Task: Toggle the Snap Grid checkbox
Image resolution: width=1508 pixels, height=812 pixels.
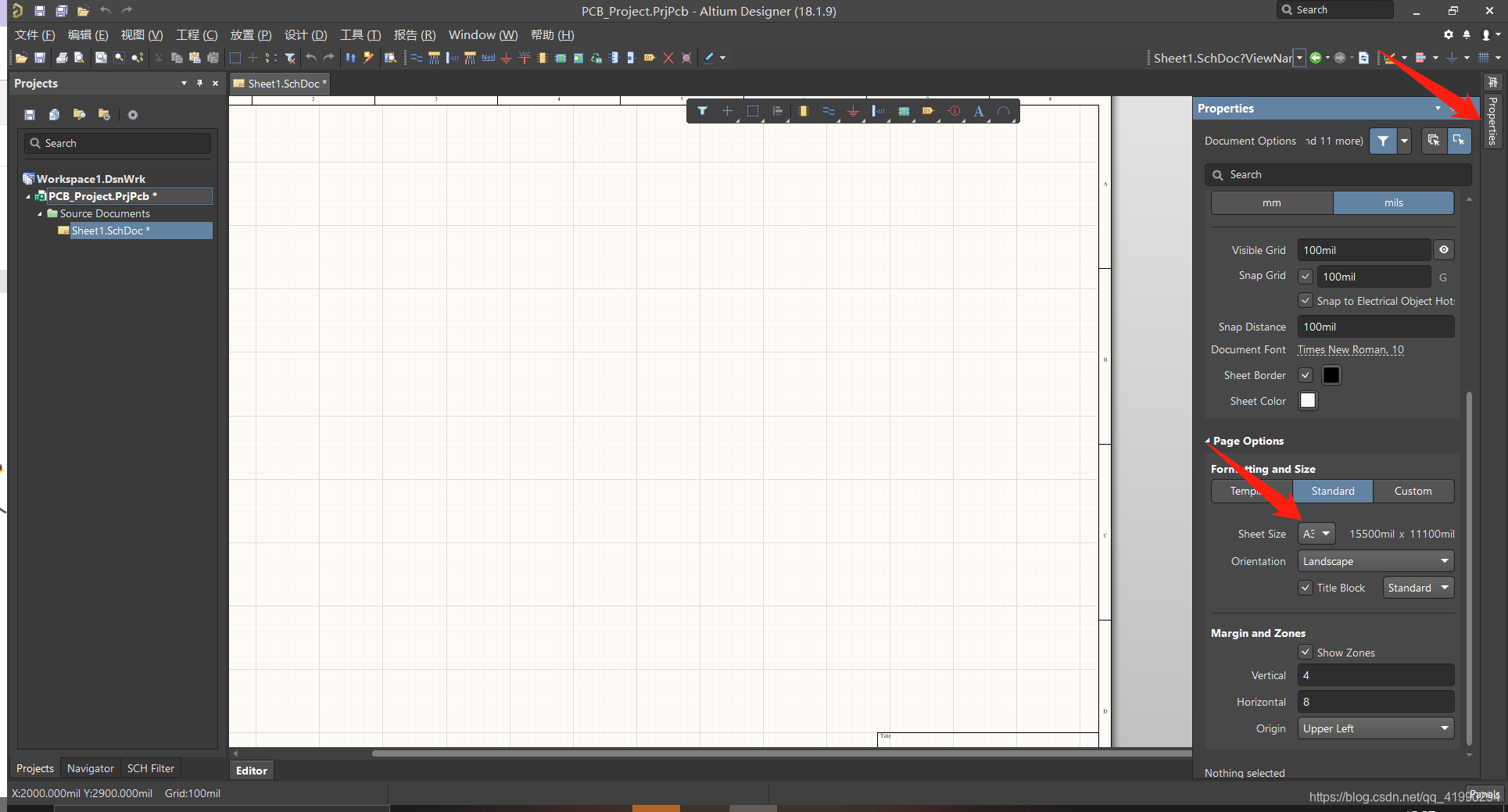Action: [x=1305, y=277]
